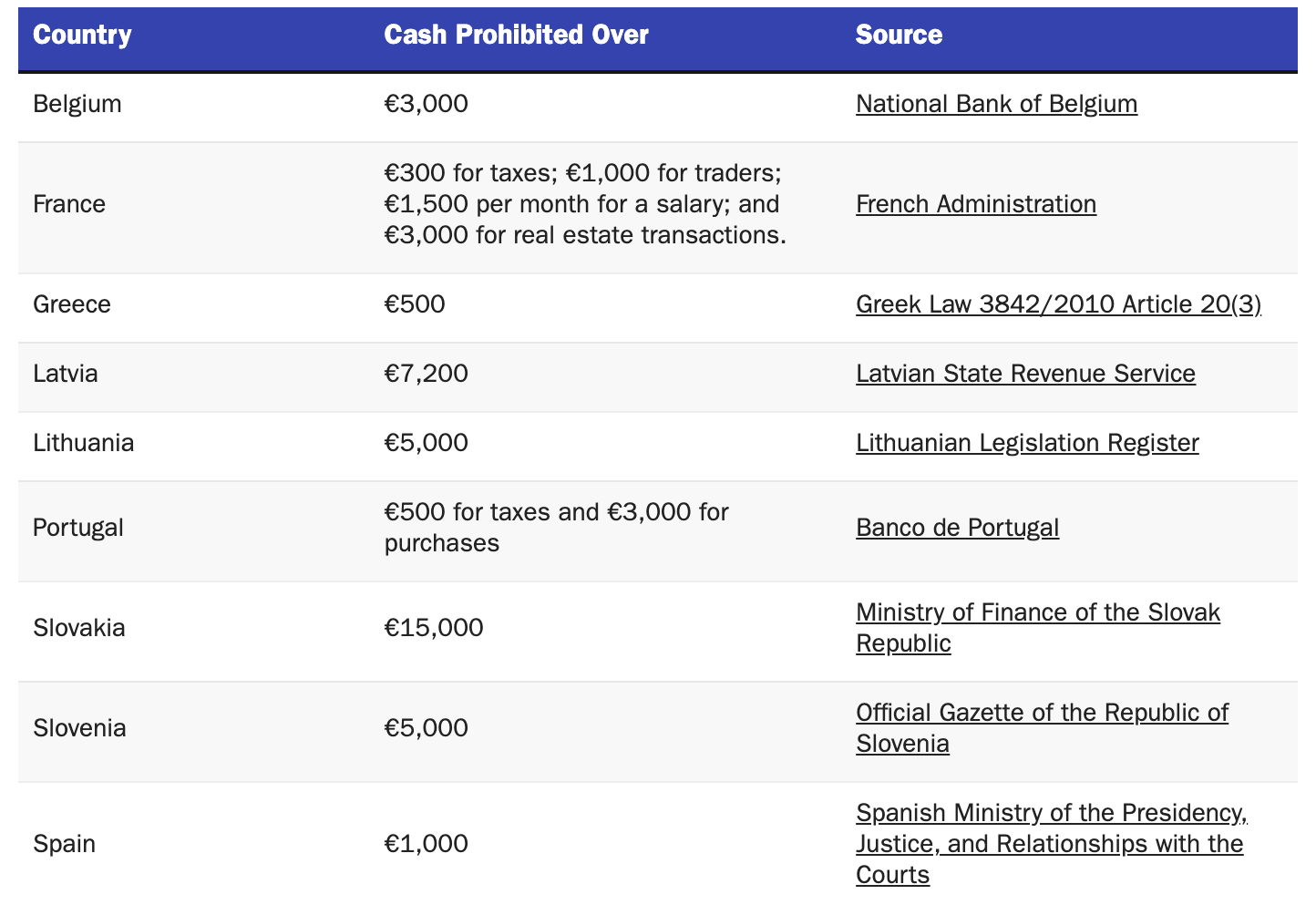The height and width of the screenshot is (915, 1316).
Task: Follow the Banco de Portugal link
Action: (957, 528)
